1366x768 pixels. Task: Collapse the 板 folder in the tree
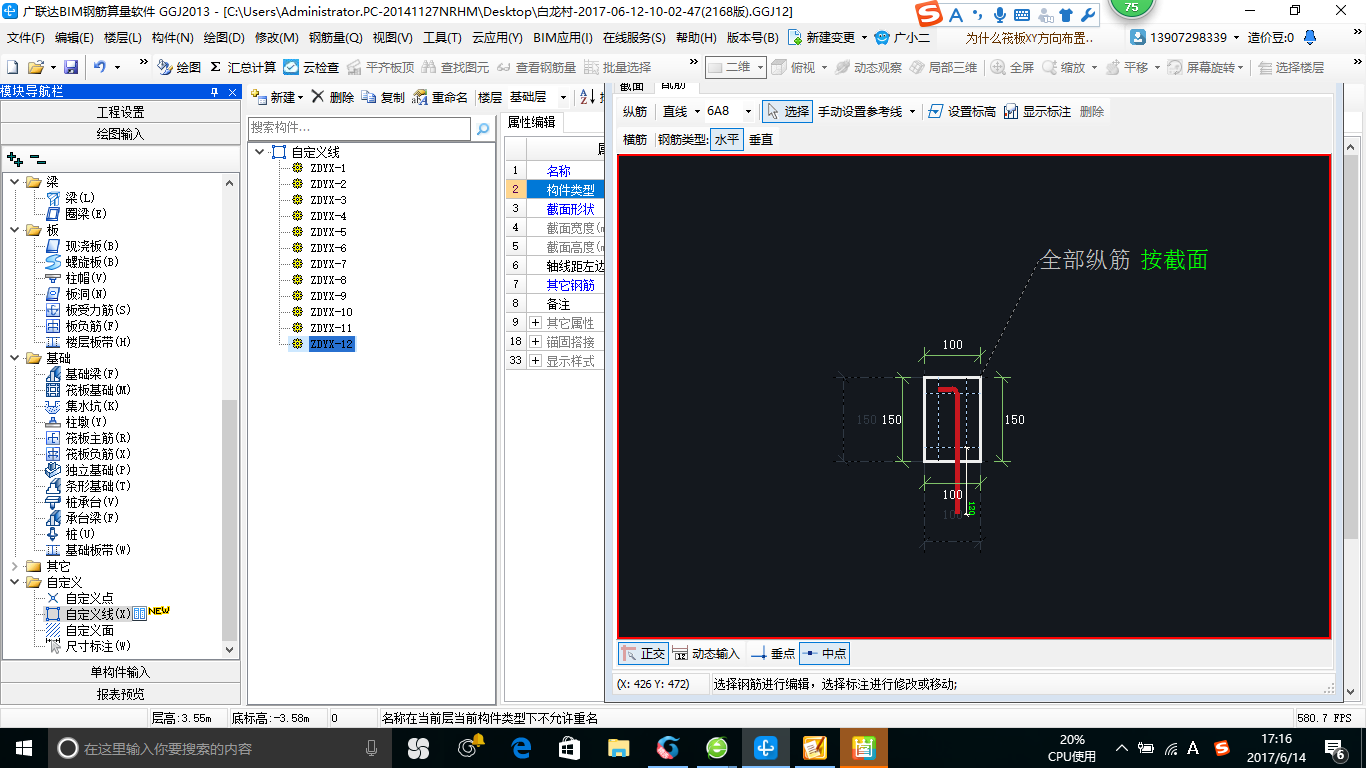point(14,230)
